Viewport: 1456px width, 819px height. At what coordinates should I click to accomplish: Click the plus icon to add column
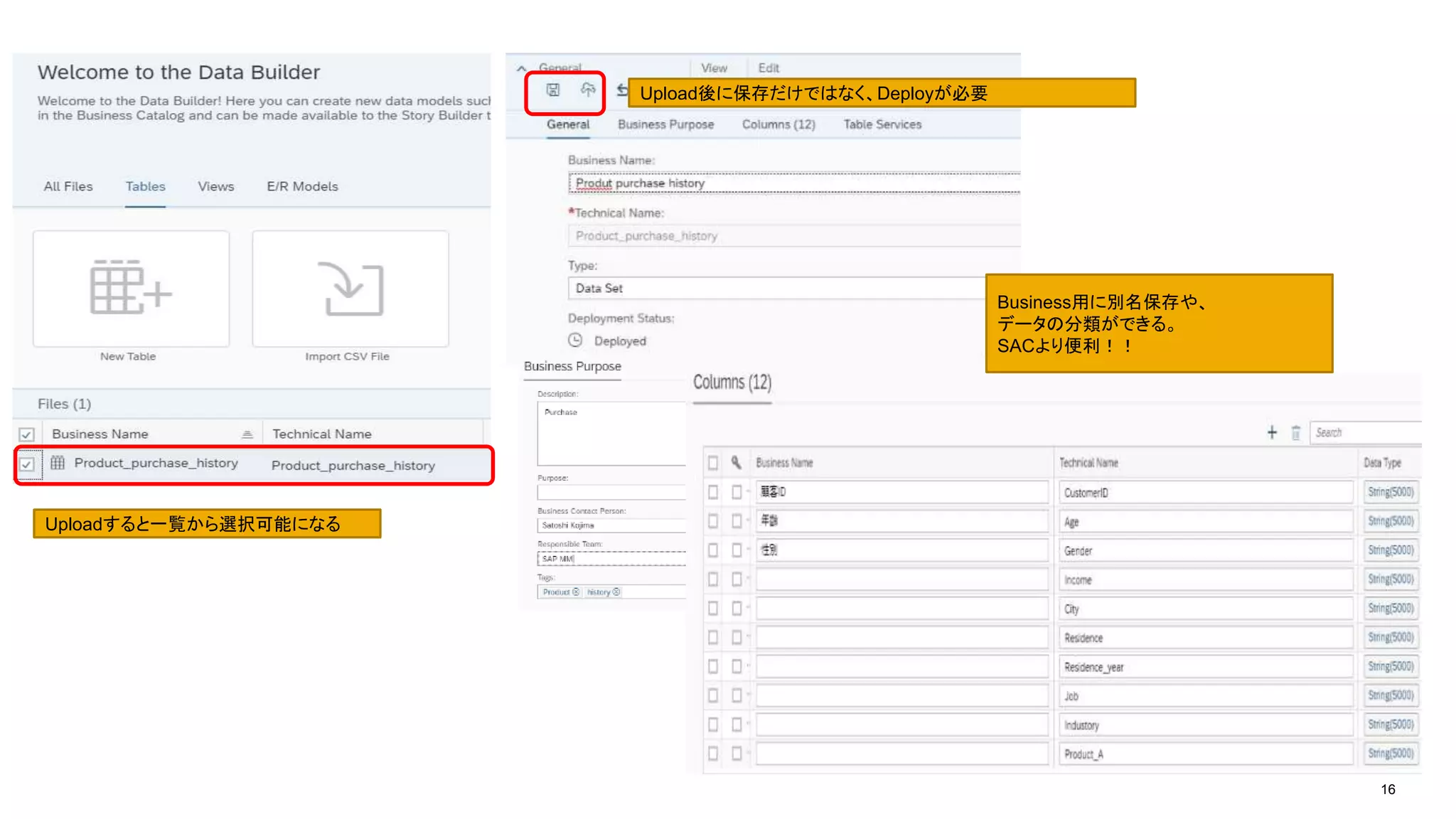pyautogui.click(x=1272, y=432)
